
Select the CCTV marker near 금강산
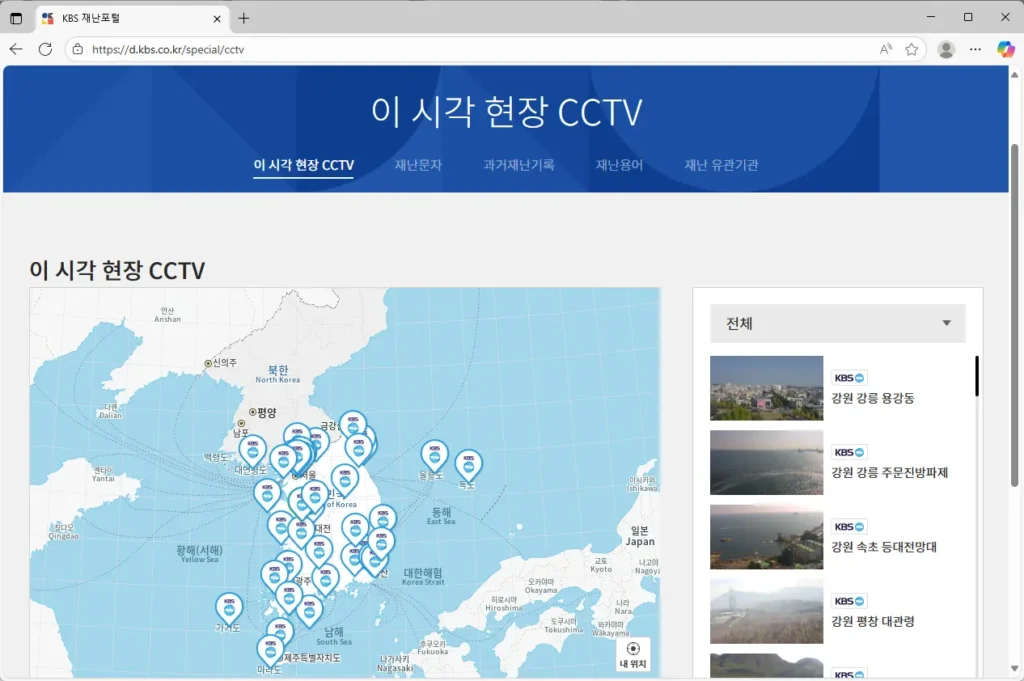click(353, 425)
